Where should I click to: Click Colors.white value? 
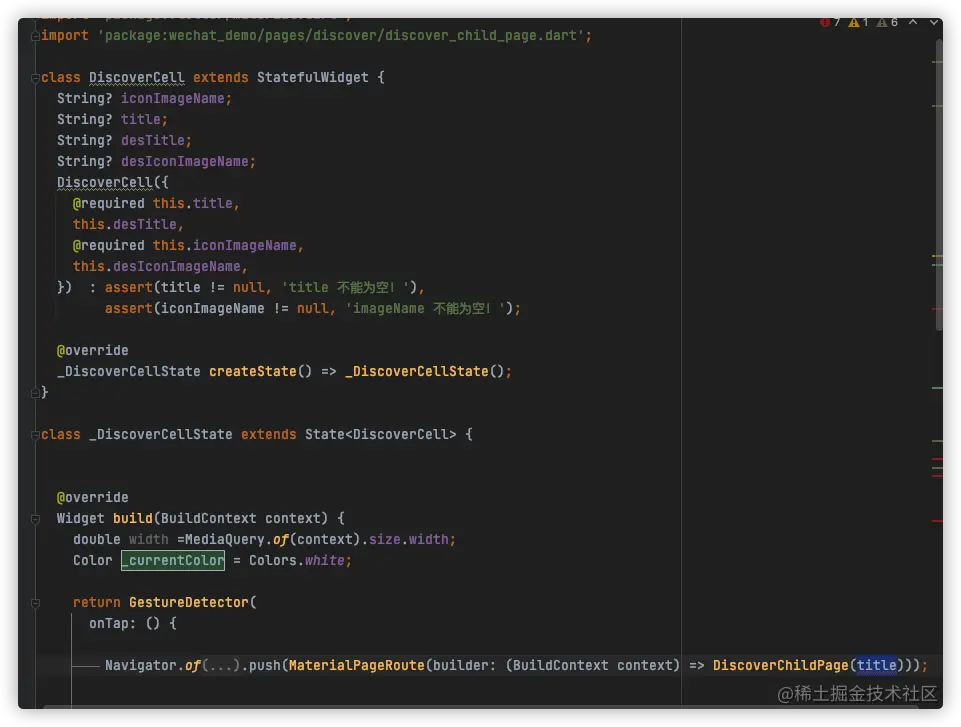point(297,560)
